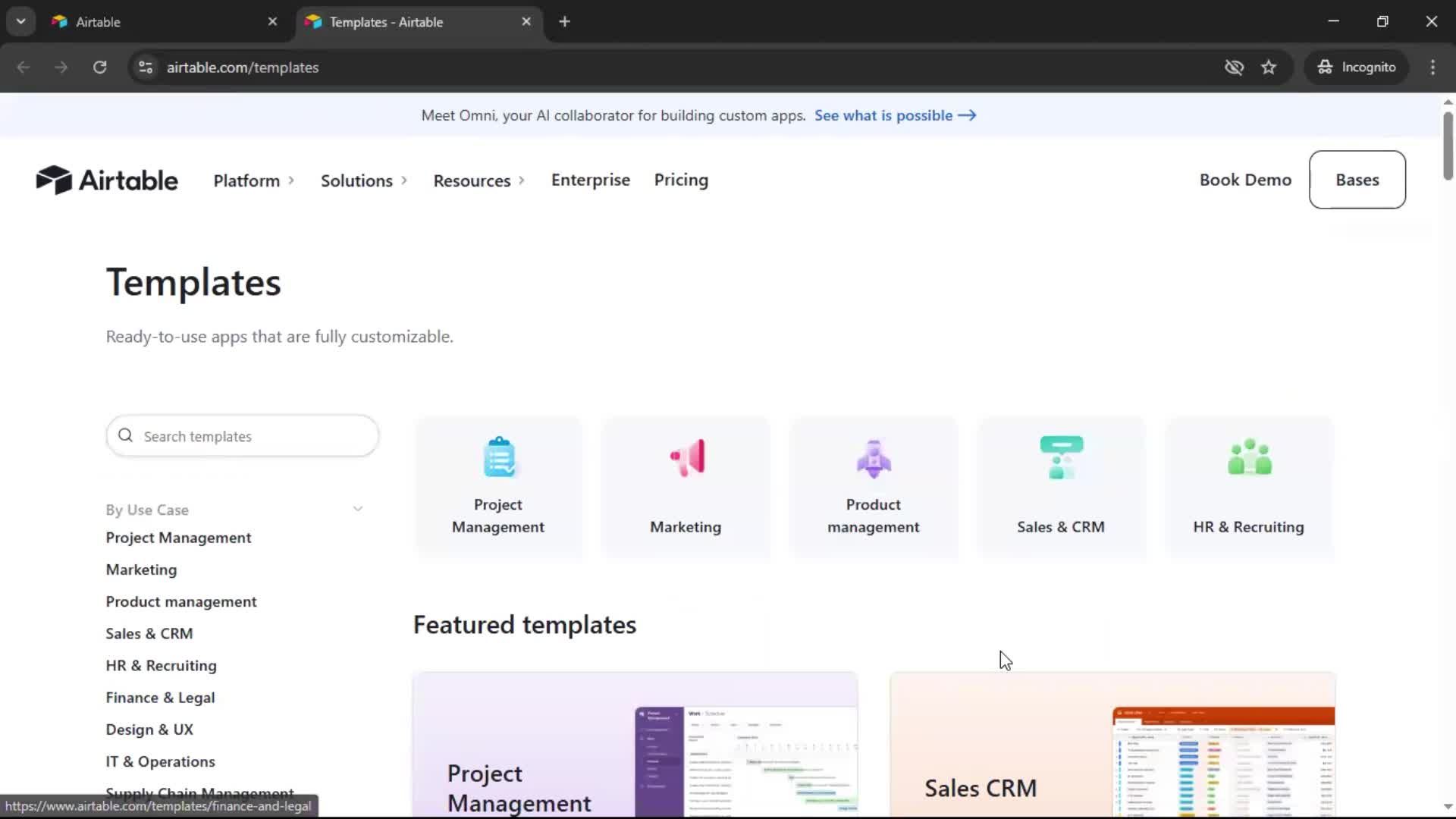
Task: Open the Pricing page
Action: tap(681, 180)
